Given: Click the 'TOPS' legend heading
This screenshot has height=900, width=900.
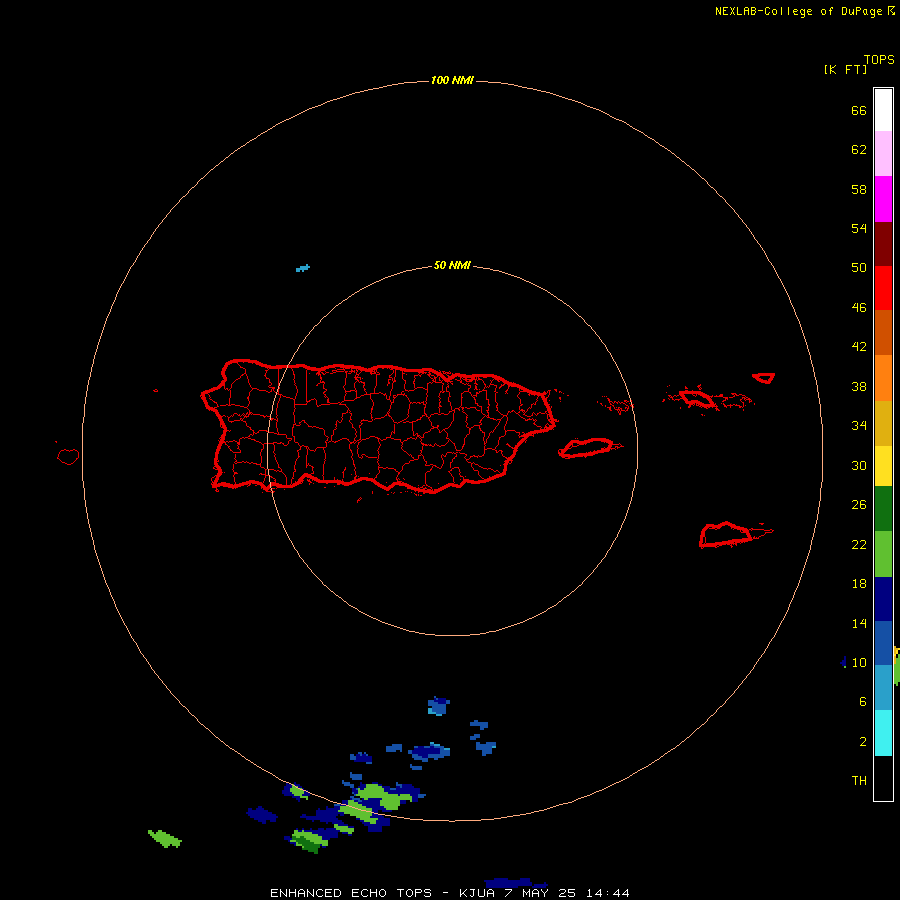Looking at the screenshot, I should [879, 59].
